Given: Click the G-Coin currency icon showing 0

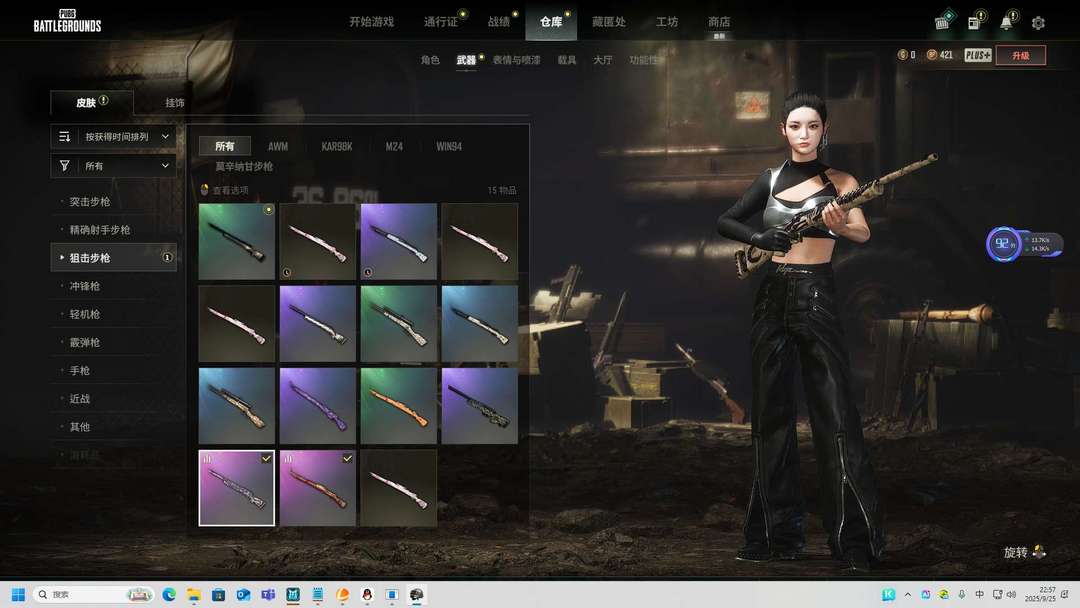Looking at the screenshot, I should (902, 55).
